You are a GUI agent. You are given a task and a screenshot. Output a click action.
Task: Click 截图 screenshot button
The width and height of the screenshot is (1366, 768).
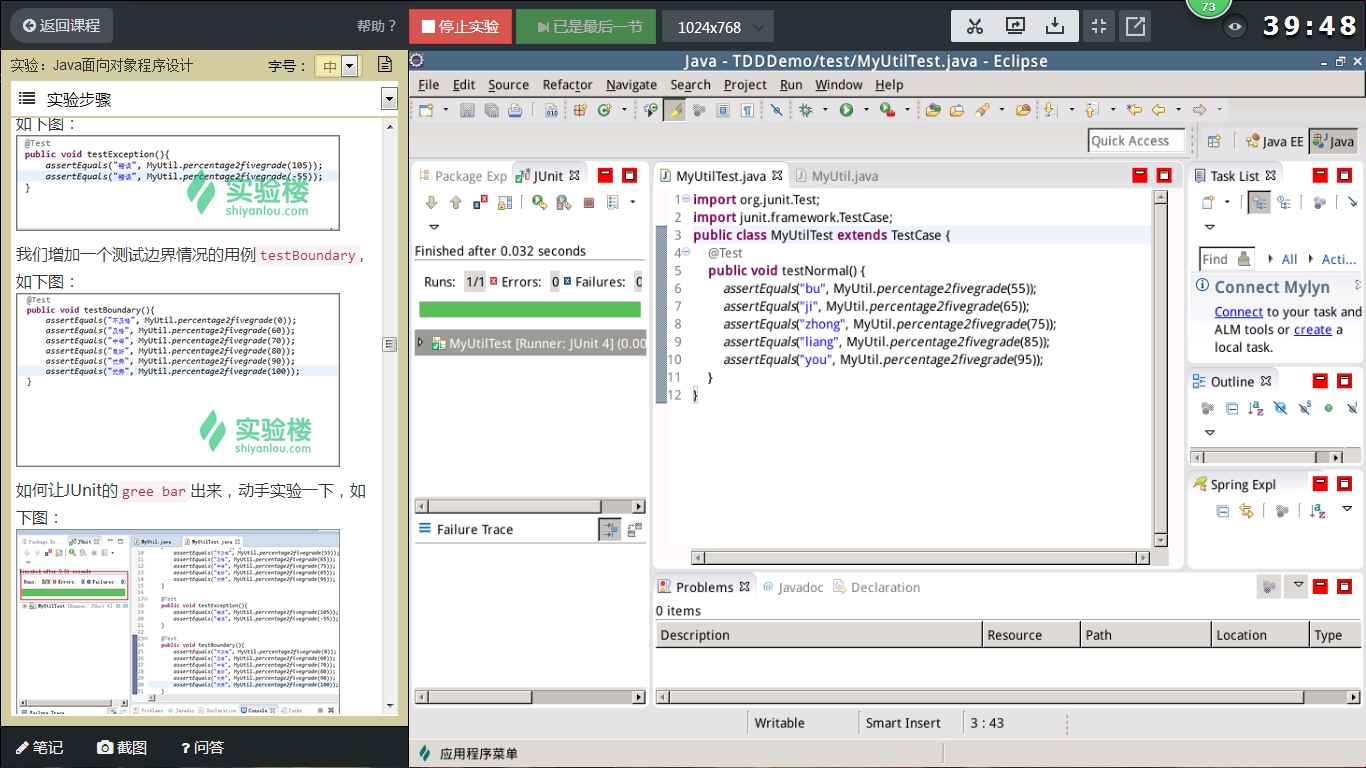click(x=122, y=747)
